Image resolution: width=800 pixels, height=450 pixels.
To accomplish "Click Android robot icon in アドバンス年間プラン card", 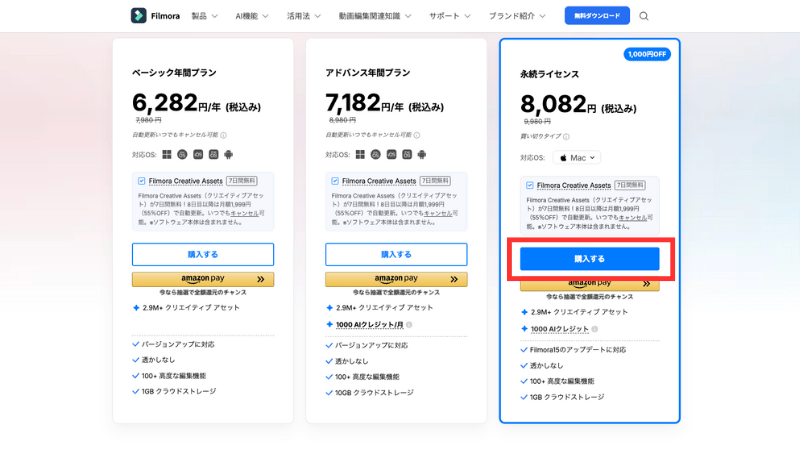I will (421, 155).
